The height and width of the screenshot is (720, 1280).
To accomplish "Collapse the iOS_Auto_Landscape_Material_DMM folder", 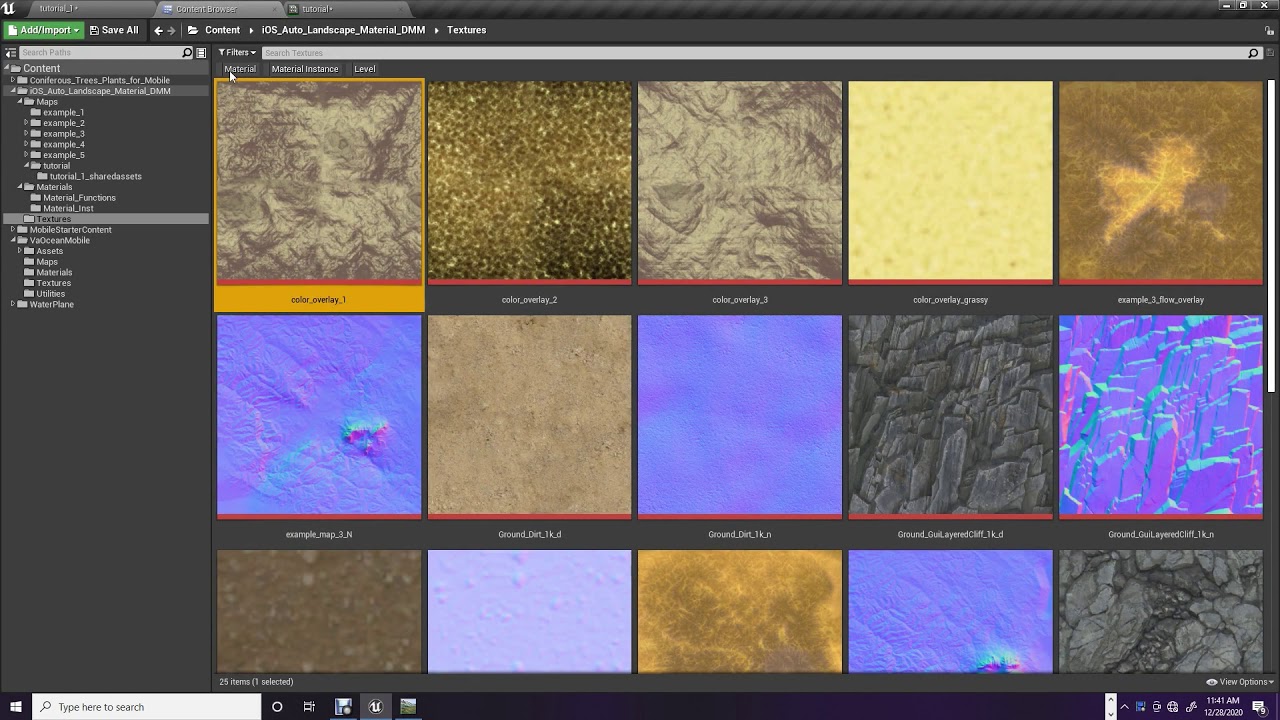I will click(13, 91).
